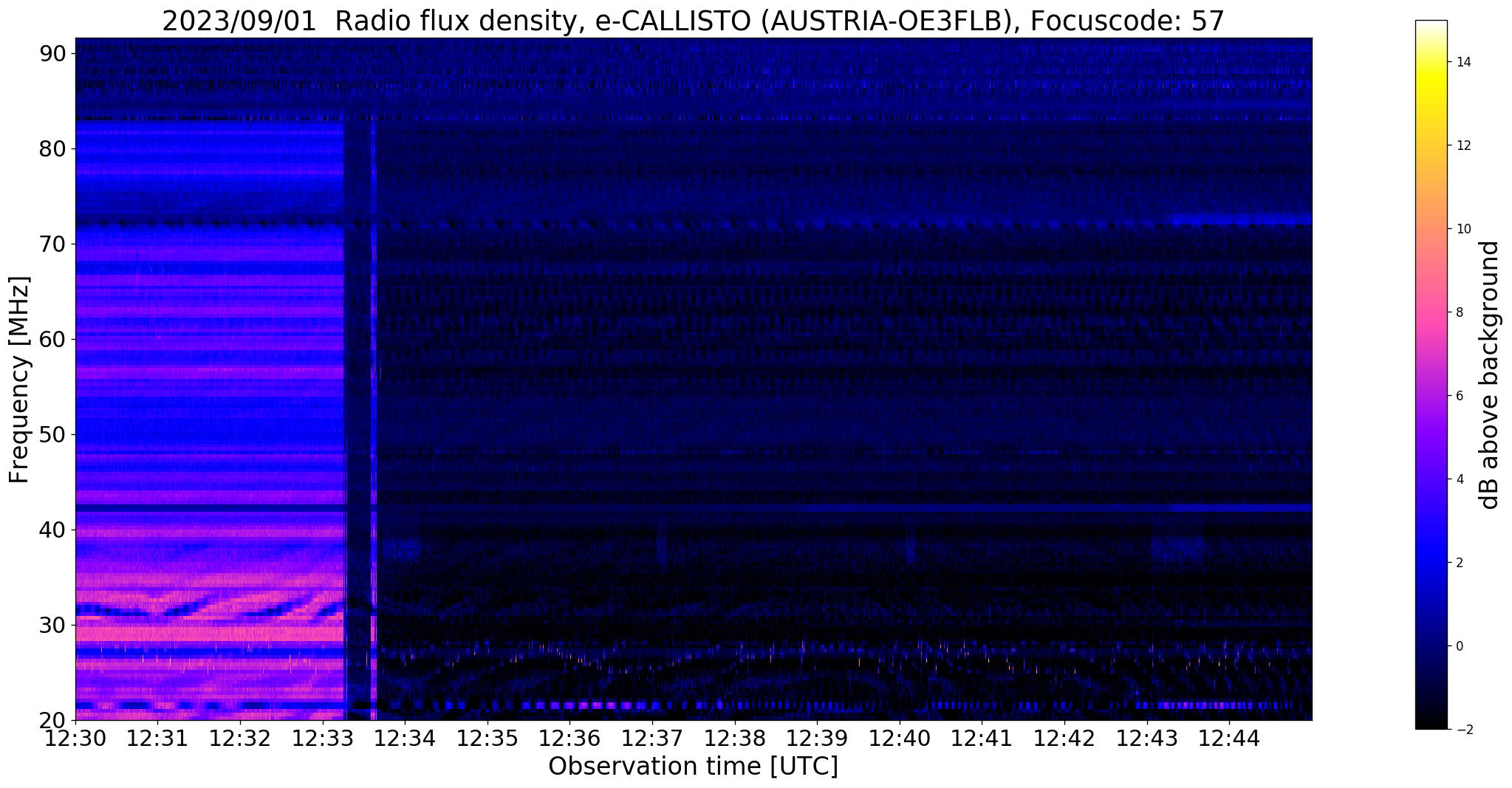
Task: Click the colorbar gradient strip
Action: [x=1431, y=374]
